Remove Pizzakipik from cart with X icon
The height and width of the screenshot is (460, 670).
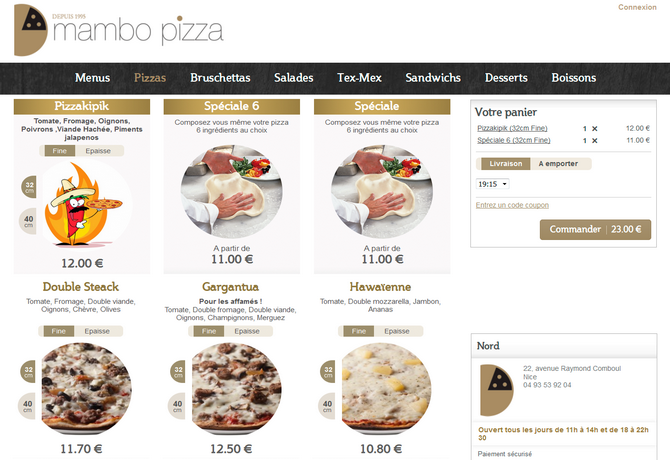point(594,129)
